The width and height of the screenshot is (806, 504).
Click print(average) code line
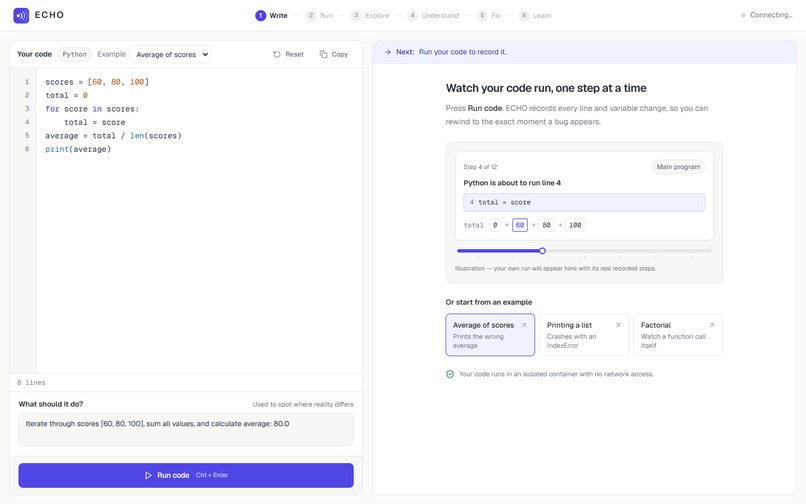pyautogui.click(x=78, y=149)
